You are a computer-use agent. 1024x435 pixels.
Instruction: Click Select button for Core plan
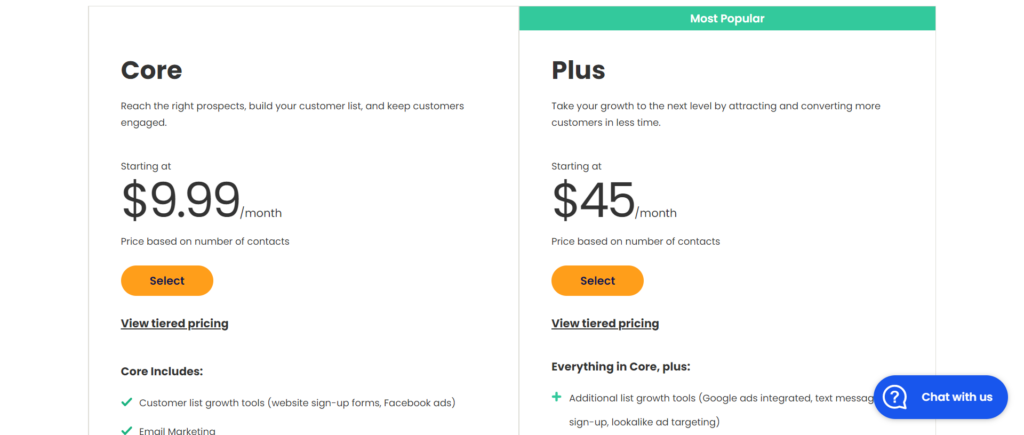point(167,281)
